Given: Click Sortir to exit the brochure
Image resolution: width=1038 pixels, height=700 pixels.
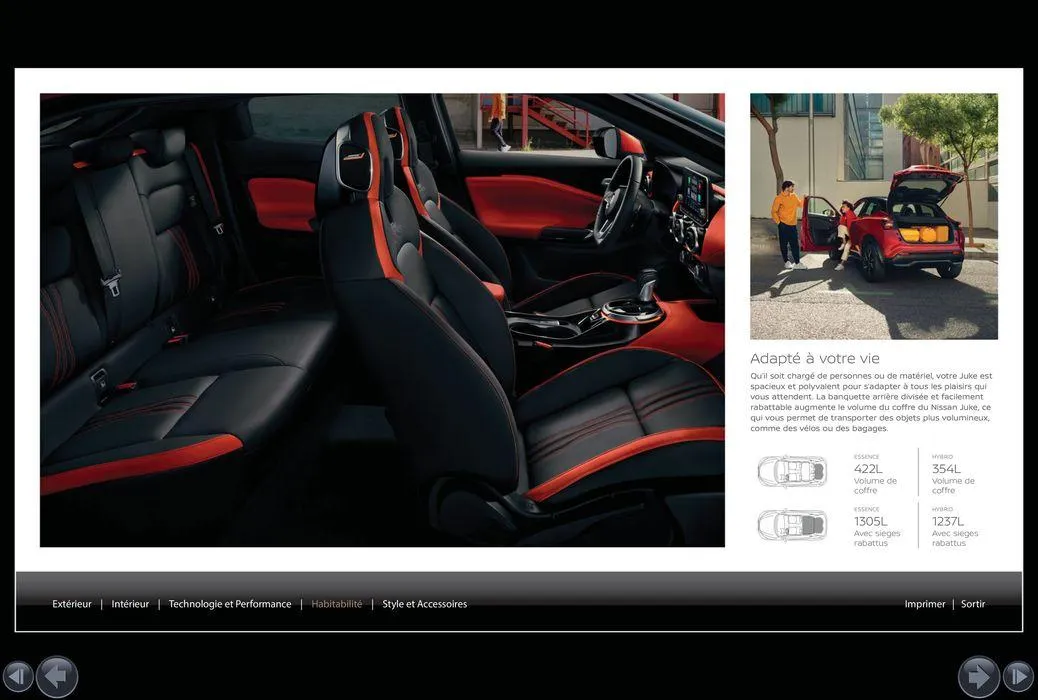Looking at the screenshot, I should 973,604.
